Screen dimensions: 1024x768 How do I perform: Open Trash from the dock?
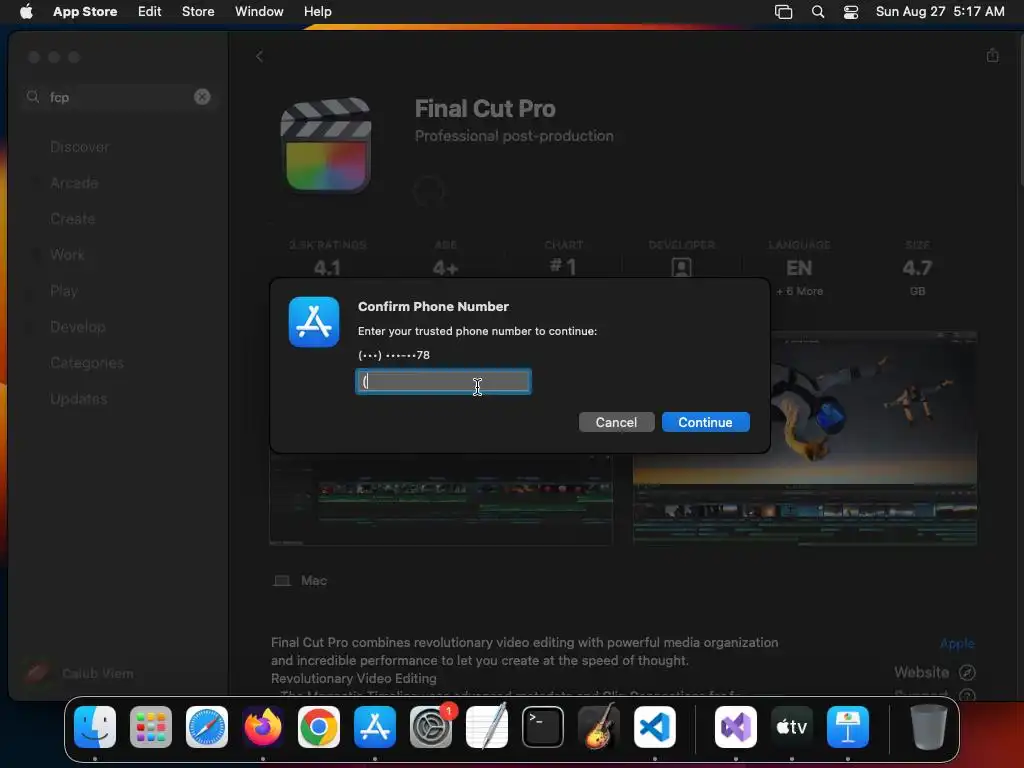(928, 727)
